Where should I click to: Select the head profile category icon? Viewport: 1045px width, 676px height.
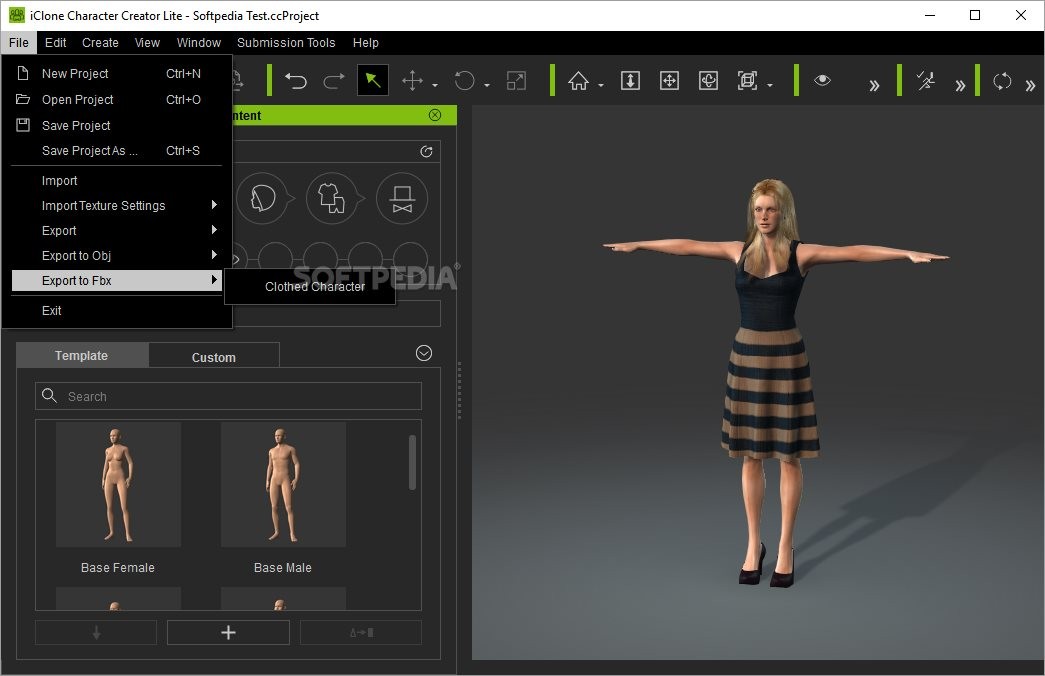point(262,198)
